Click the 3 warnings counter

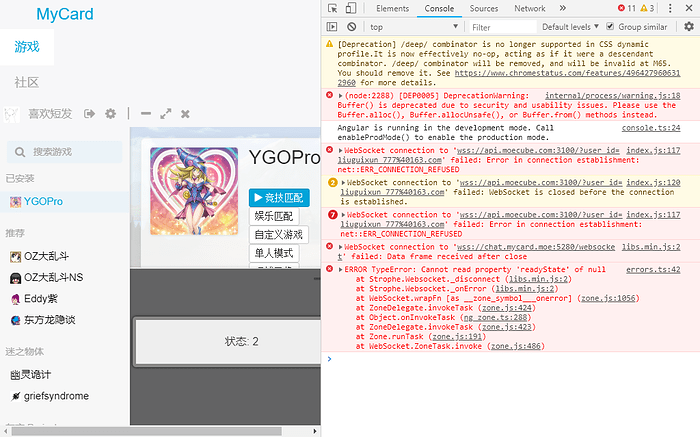(x=647, y=8)
